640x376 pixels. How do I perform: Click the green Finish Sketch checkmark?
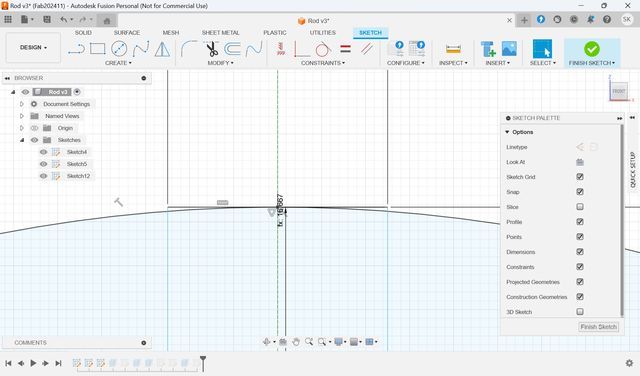(591, 49)
